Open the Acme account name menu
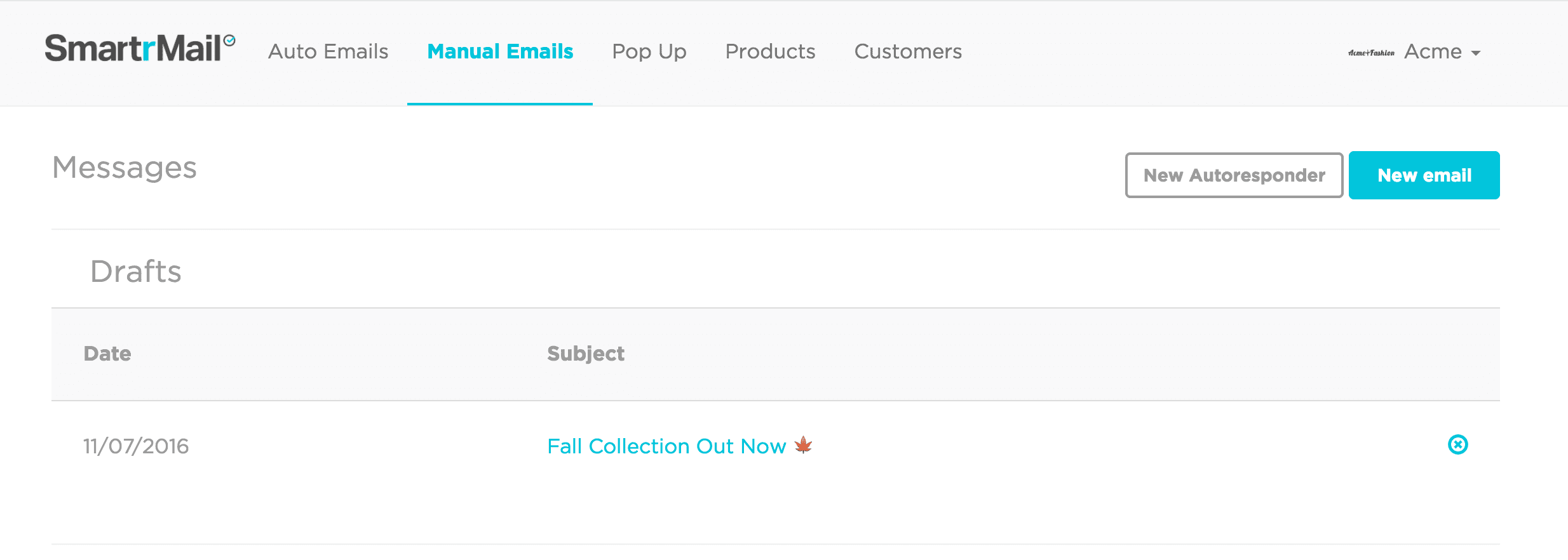The height and width of the screenshot is (560, 1568). [x=1433, y=51]
